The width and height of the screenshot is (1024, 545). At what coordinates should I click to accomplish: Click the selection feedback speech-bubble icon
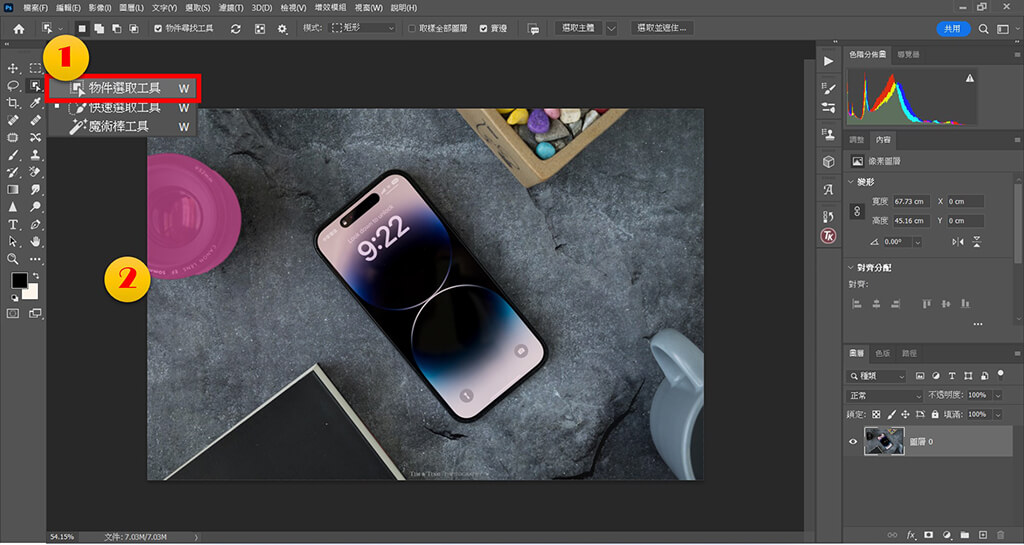[x=534, y=29]
